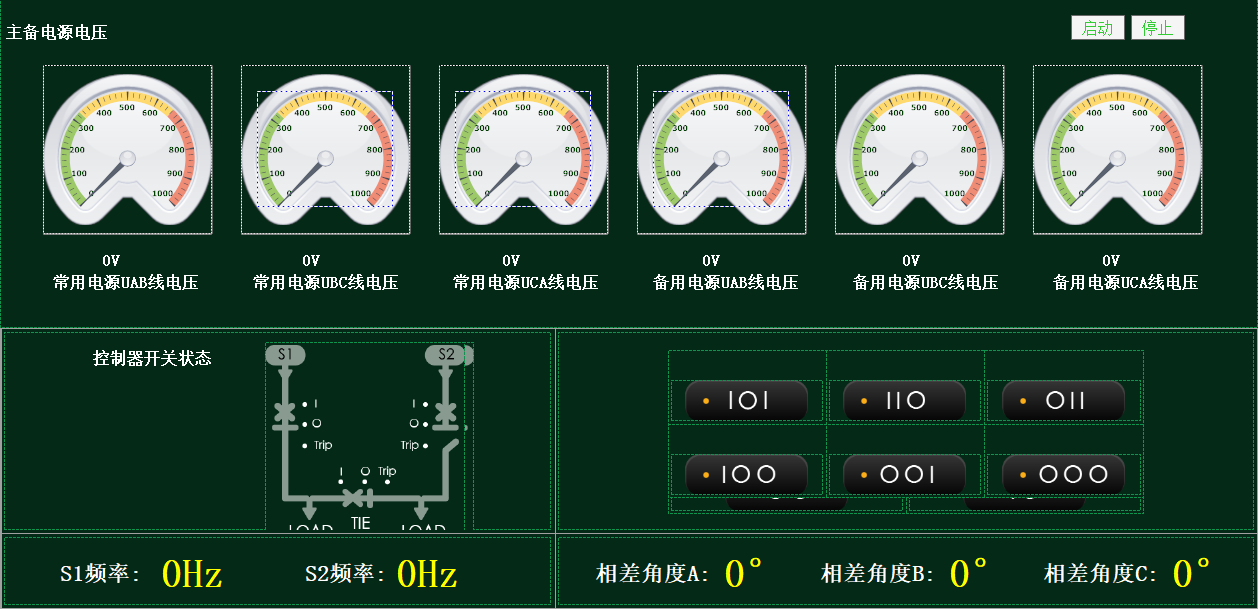Click the S2 source node in diagram
This screenshot has width=1258, height=609.
tap(445, 354)
